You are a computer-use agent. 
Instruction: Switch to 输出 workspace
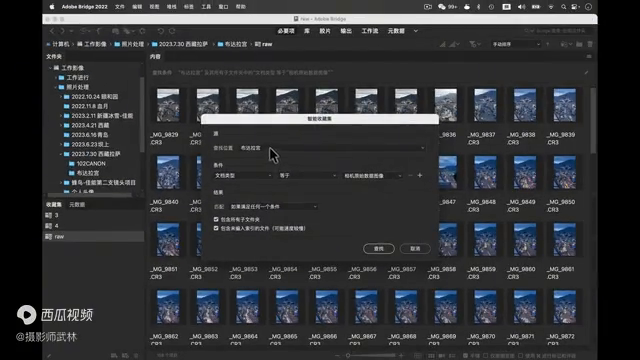tap(346, 31)
